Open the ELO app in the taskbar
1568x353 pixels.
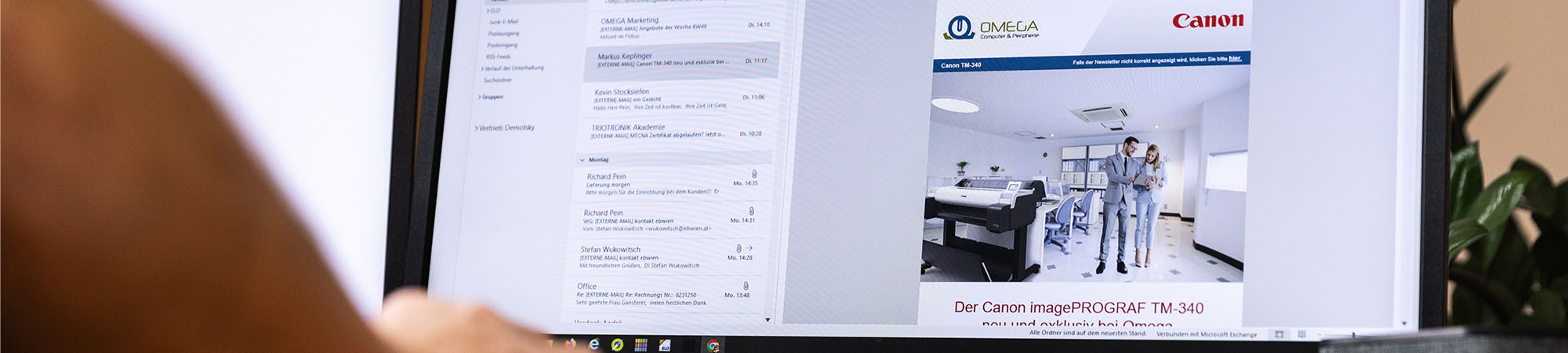[665, 345]
